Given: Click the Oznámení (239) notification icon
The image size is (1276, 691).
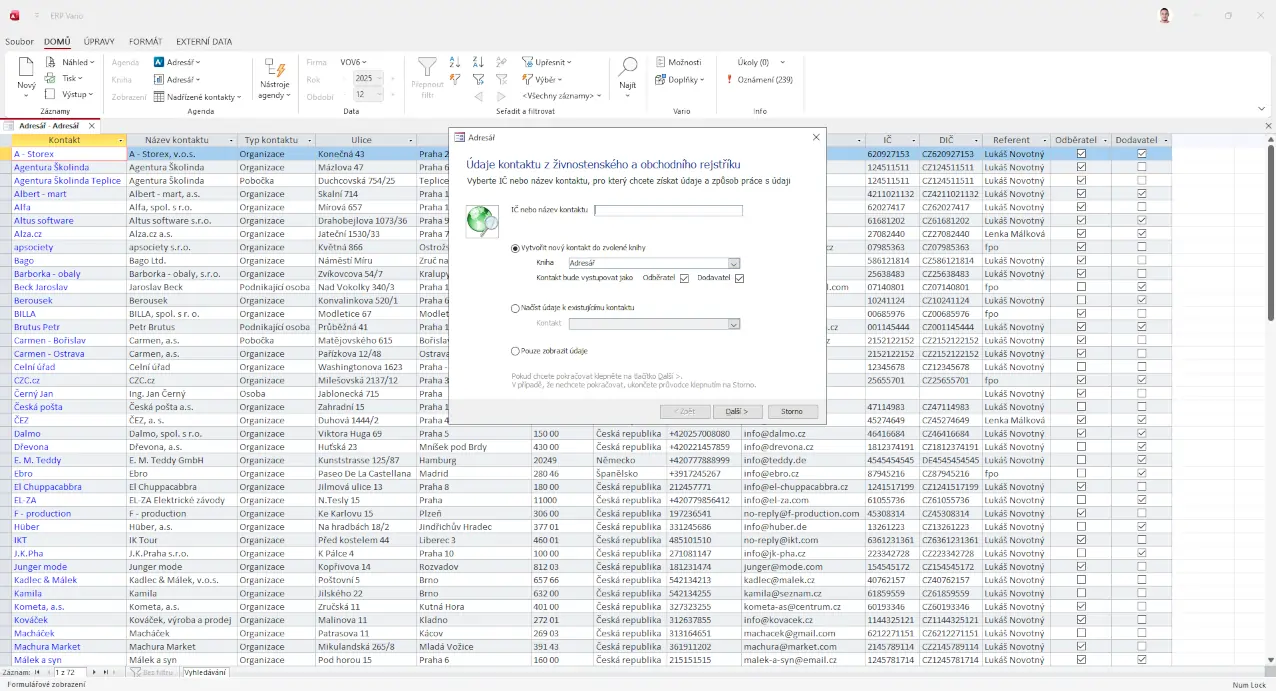Looking at the screenshot, I should [x=730, y=80].
